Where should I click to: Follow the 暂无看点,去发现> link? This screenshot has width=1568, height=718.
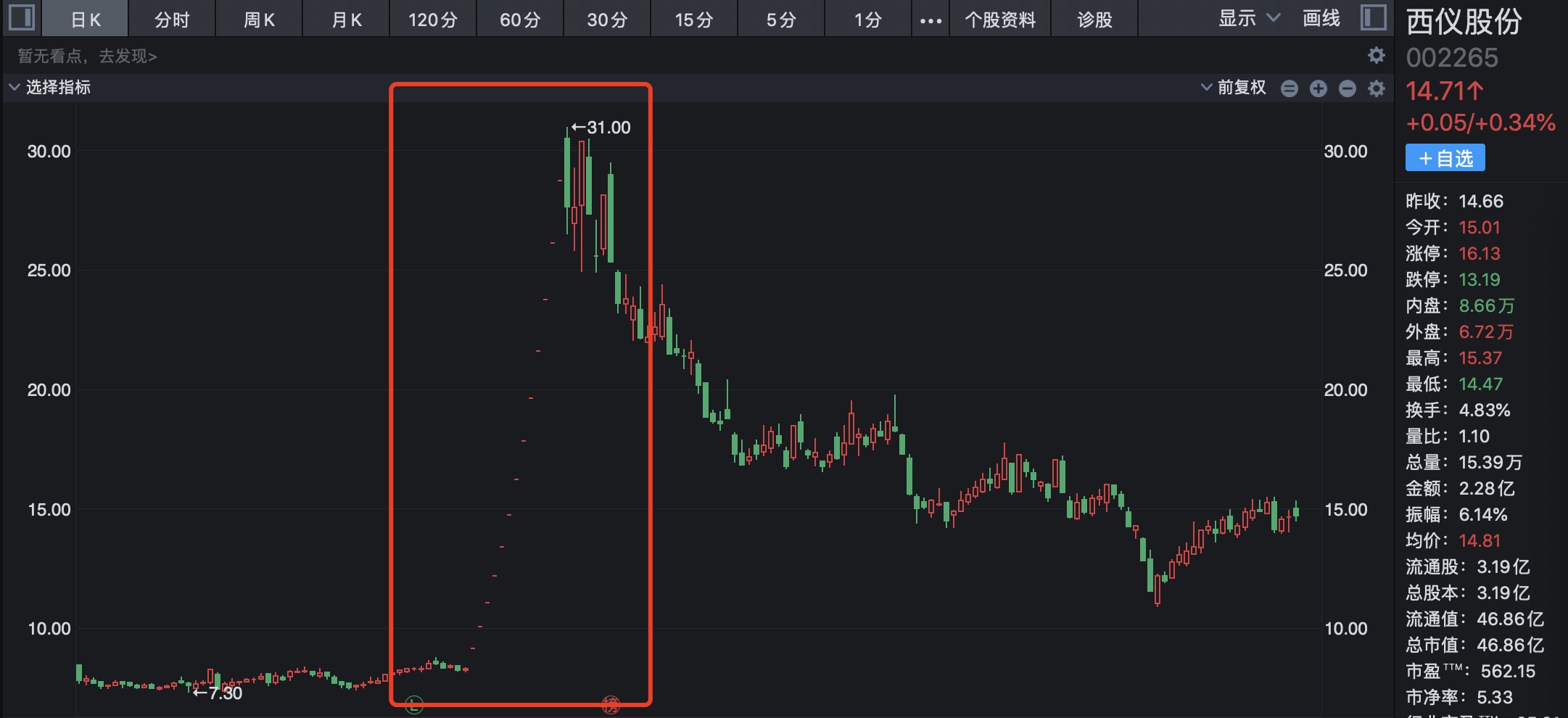[x=87, y=56]
